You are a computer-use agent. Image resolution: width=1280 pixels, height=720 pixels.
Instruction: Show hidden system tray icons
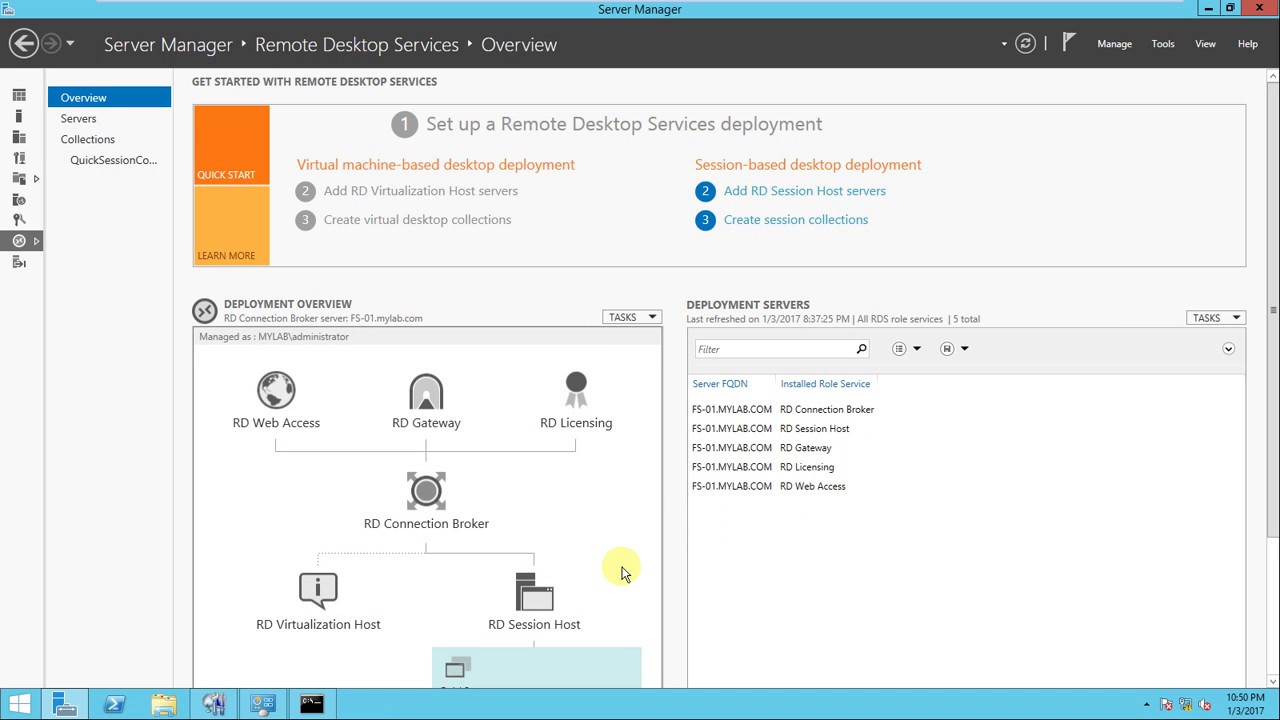[1146, 704]
